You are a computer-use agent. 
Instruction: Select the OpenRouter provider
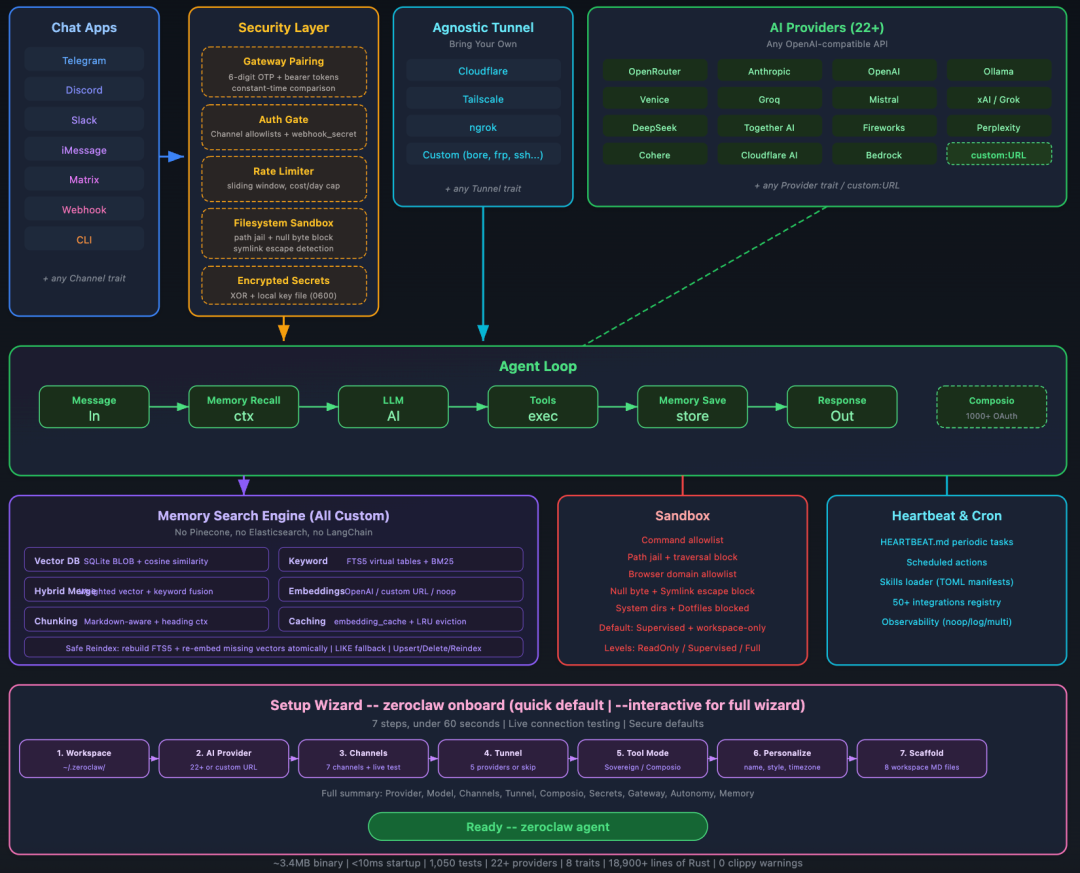pos(654,71)
